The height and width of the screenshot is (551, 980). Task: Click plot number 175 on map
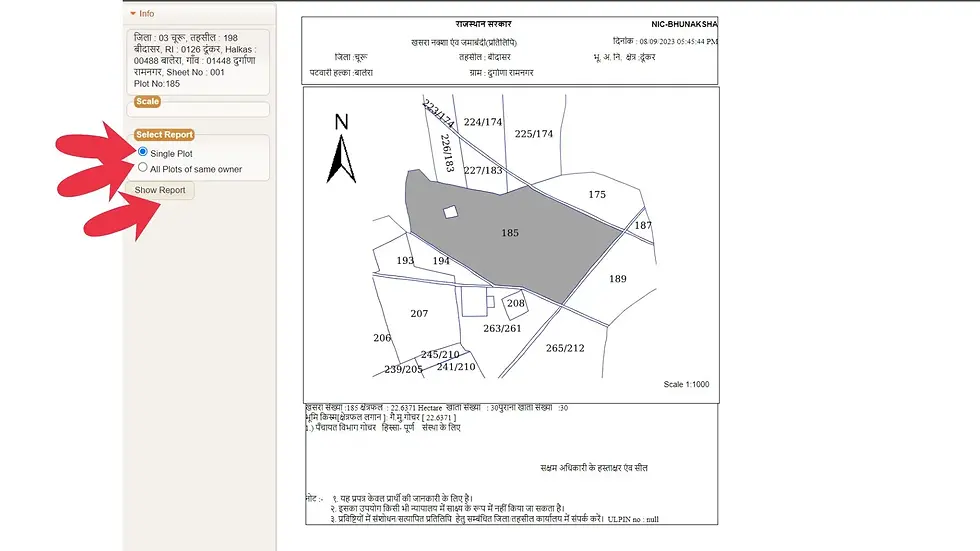click(x=597, y=194)
